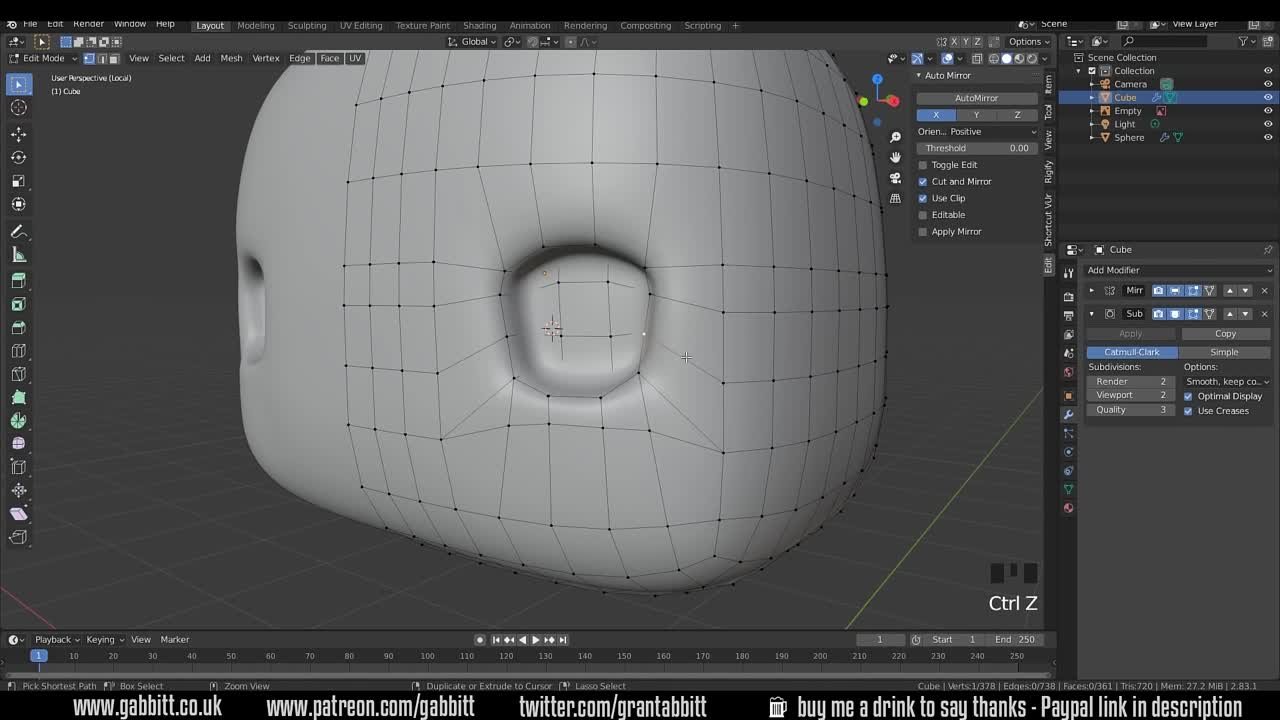Select the Knife tool in left toolbar
Image resolution: width=1280 pixels, height=720 pixels.
18,373
